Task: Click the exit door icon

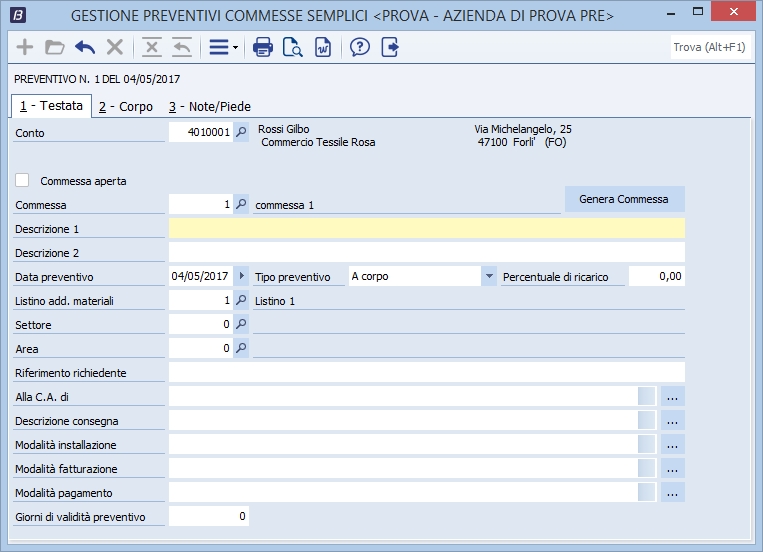Action: tap(390, 47)
